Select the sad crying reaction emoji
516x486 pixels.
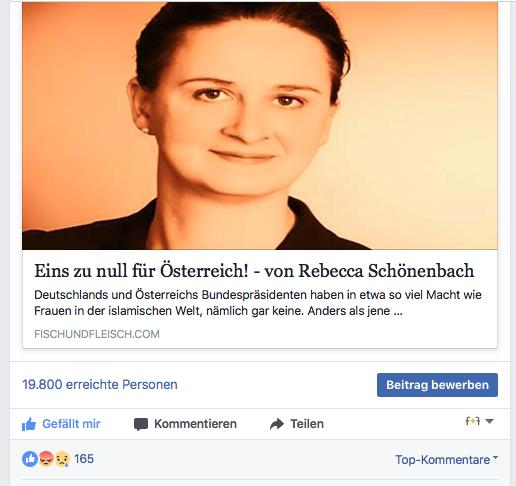click(62, 459)
